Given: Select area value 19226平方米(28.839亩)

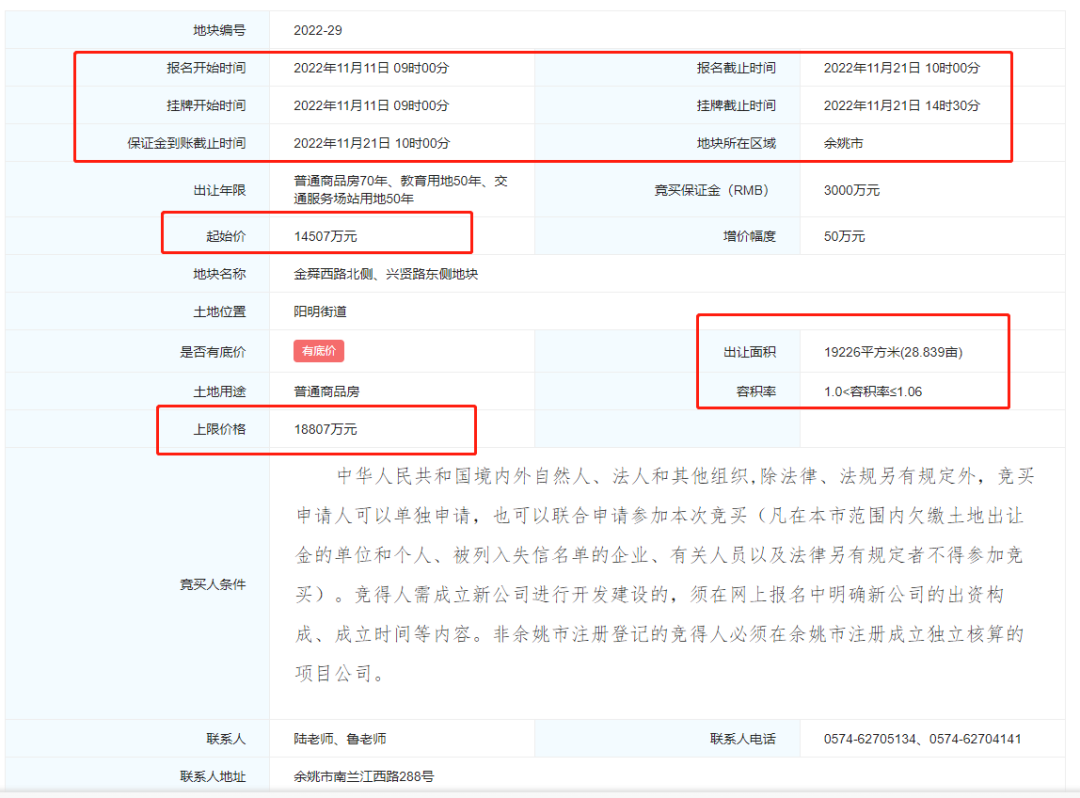Looking at the screenshot, I should pyautogui.click(x=893, y=352).
